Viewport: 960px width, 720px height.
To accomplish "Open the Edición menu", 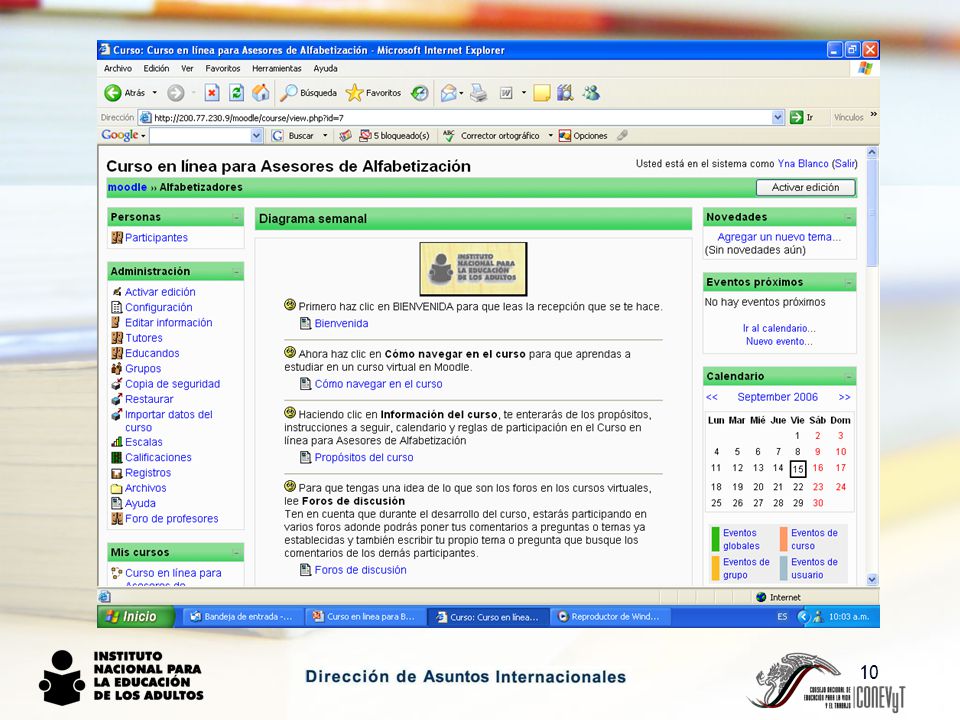I will (156, 69).
